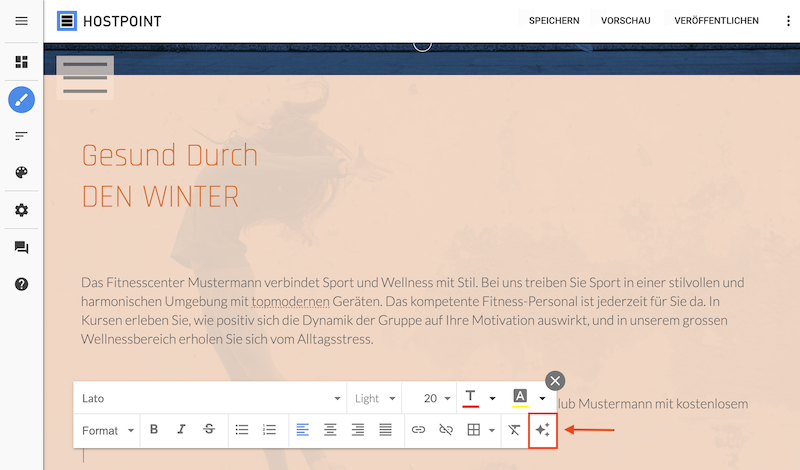Click the Hostpoint logo
The width and height of the screenshot is (800, 470).
[x=109, y=21]
